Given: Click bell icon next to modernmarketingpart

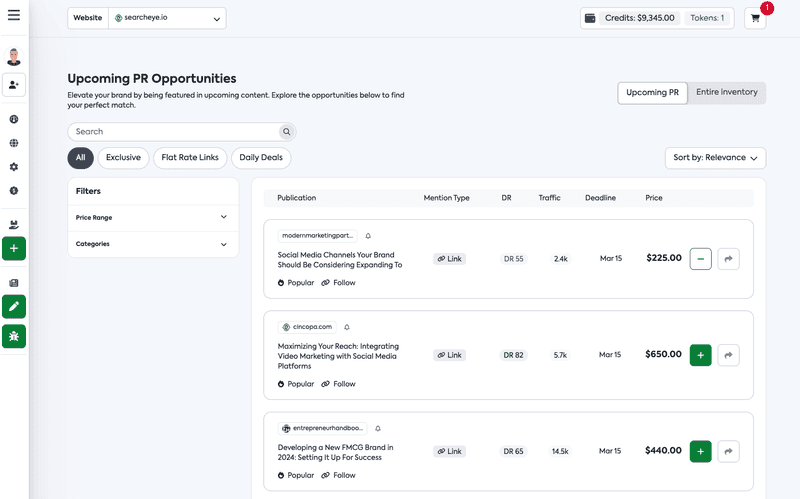Looking at the screenshot, I should 368,236.
